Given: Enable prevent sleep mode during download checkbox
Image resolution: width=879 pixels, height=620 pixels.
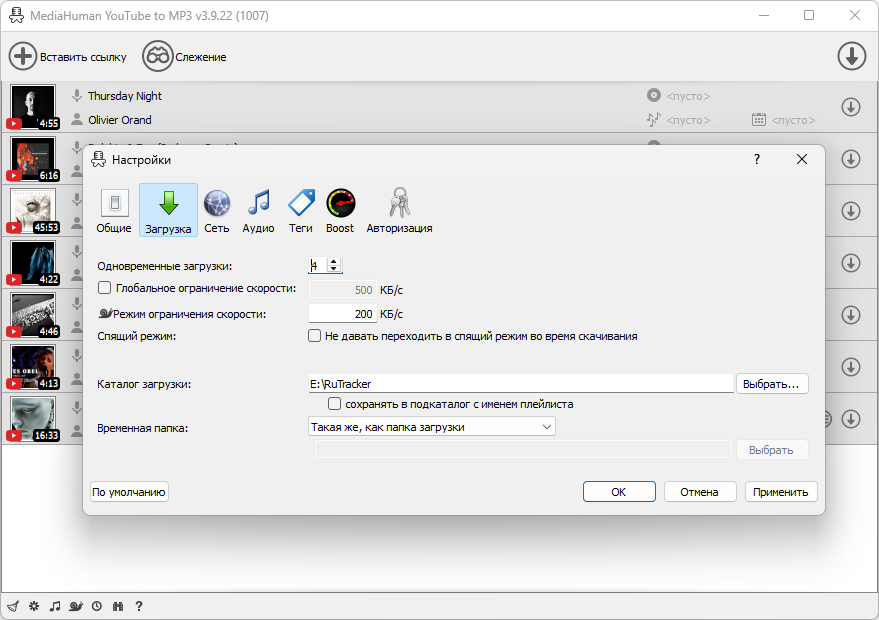Looking at the screenshot, I should coord(314,336).
